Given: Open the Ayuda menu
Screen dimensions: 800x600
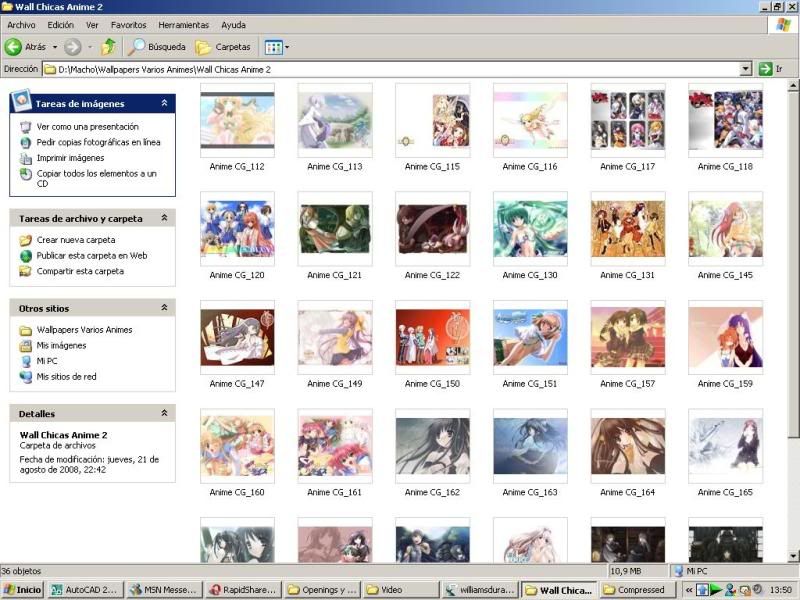Looking at the screenshot, I should pos(233,25).
